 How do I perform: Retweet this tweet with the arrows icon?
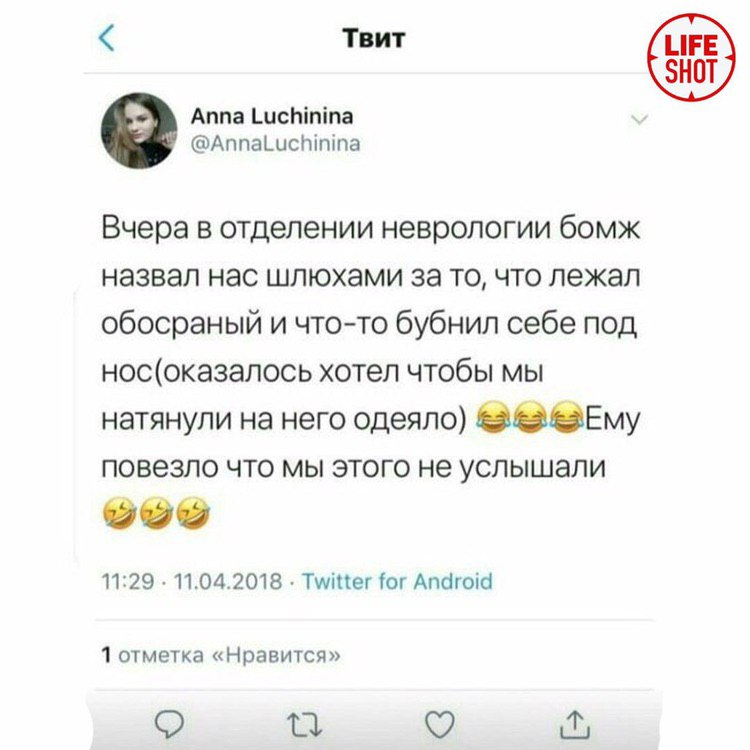(x=304, y=724)
